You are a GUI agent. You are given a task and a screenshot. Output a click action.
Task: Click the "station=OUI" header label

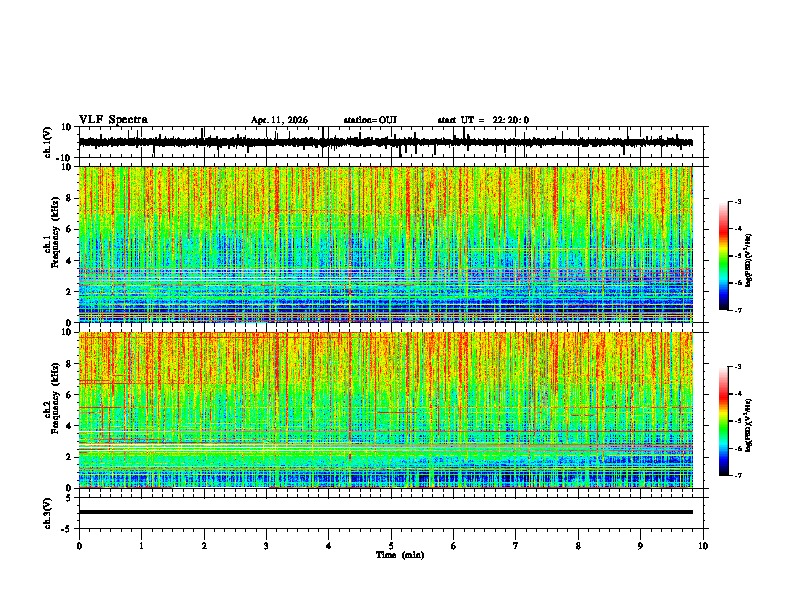(x=370, y=120)
